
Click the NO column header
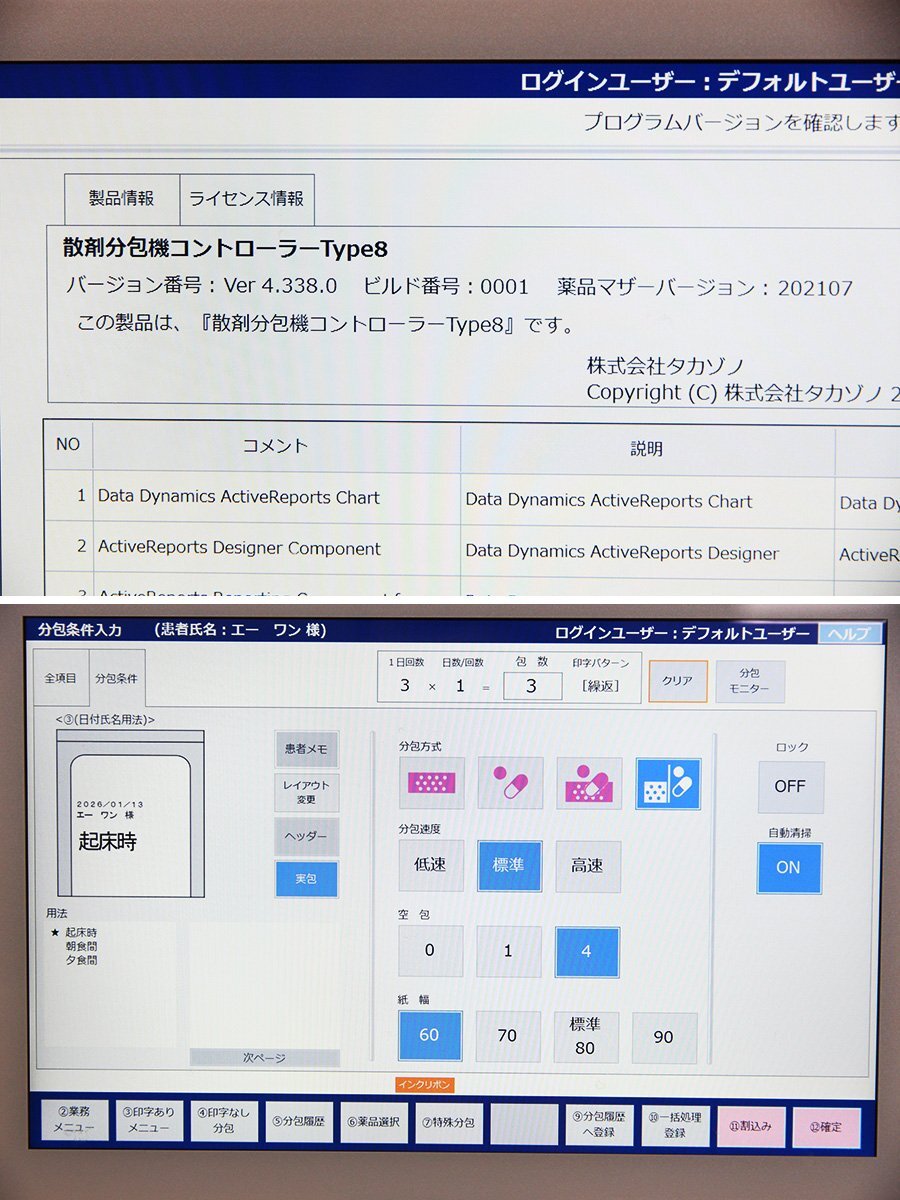tap(68, 445)
